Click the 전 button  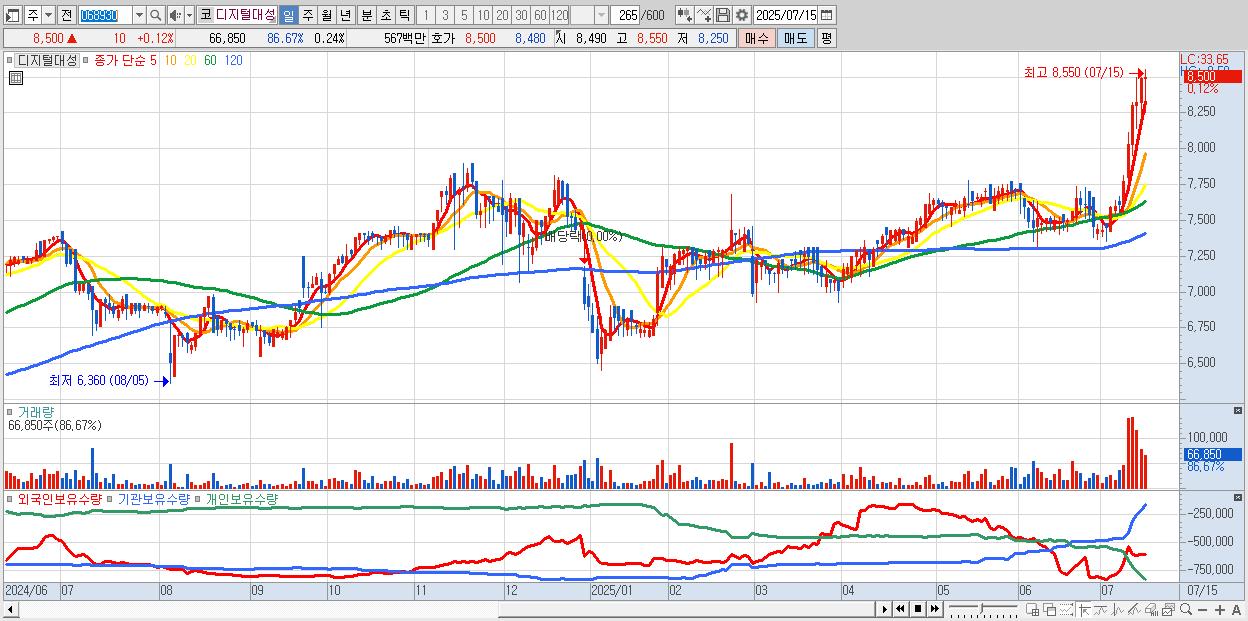(66, 16)
